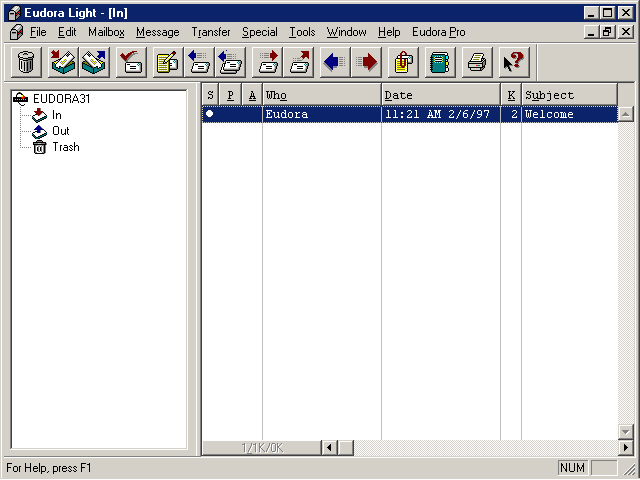This screenshot has height=480, width=640.
Task: Click the message list scroll down arrow
Action: [x=625, y=431]
